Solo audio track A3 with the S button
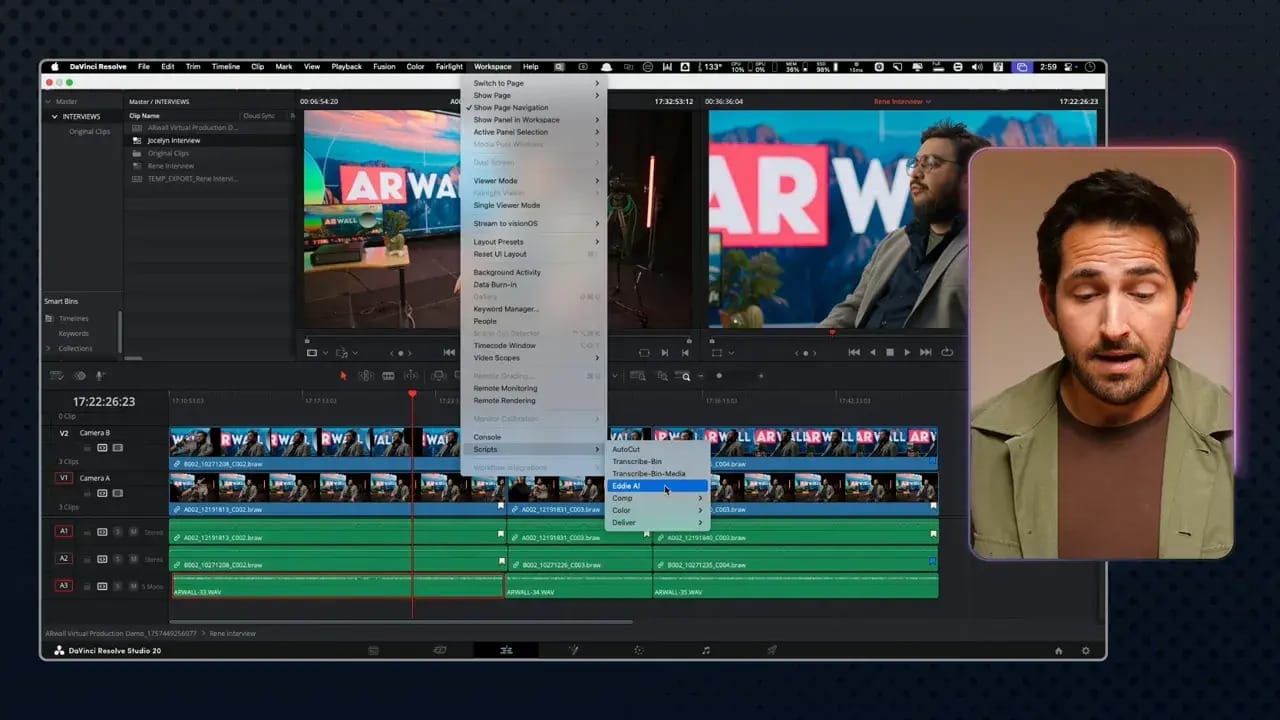This screenshot has width=1280, height=720. tap(117, 585)
